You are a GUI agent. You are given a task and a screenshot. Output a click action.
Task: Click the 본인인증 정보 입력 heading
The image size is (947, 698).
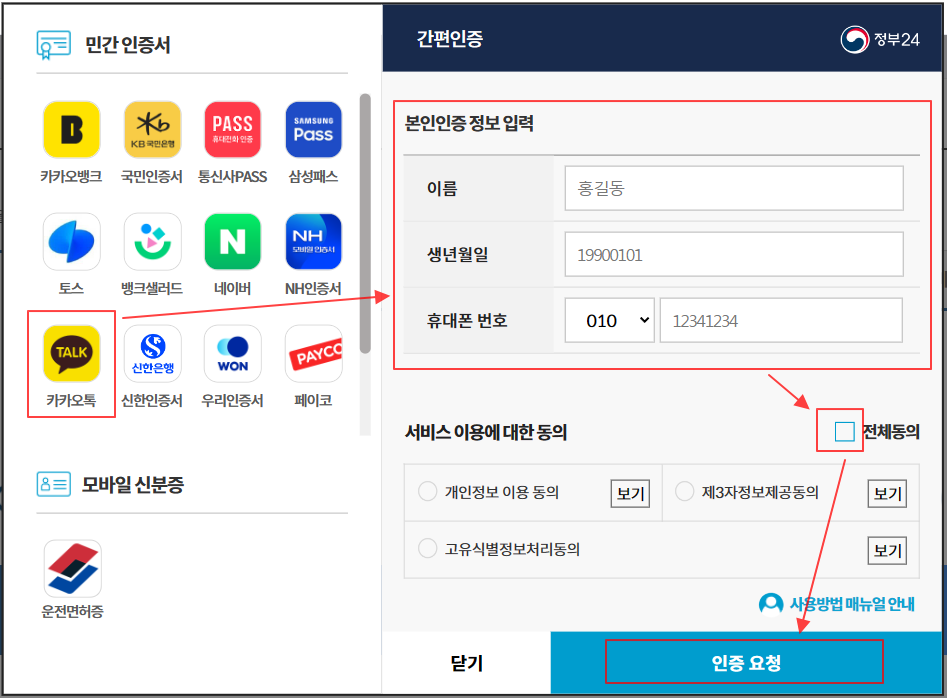(469, 123)
